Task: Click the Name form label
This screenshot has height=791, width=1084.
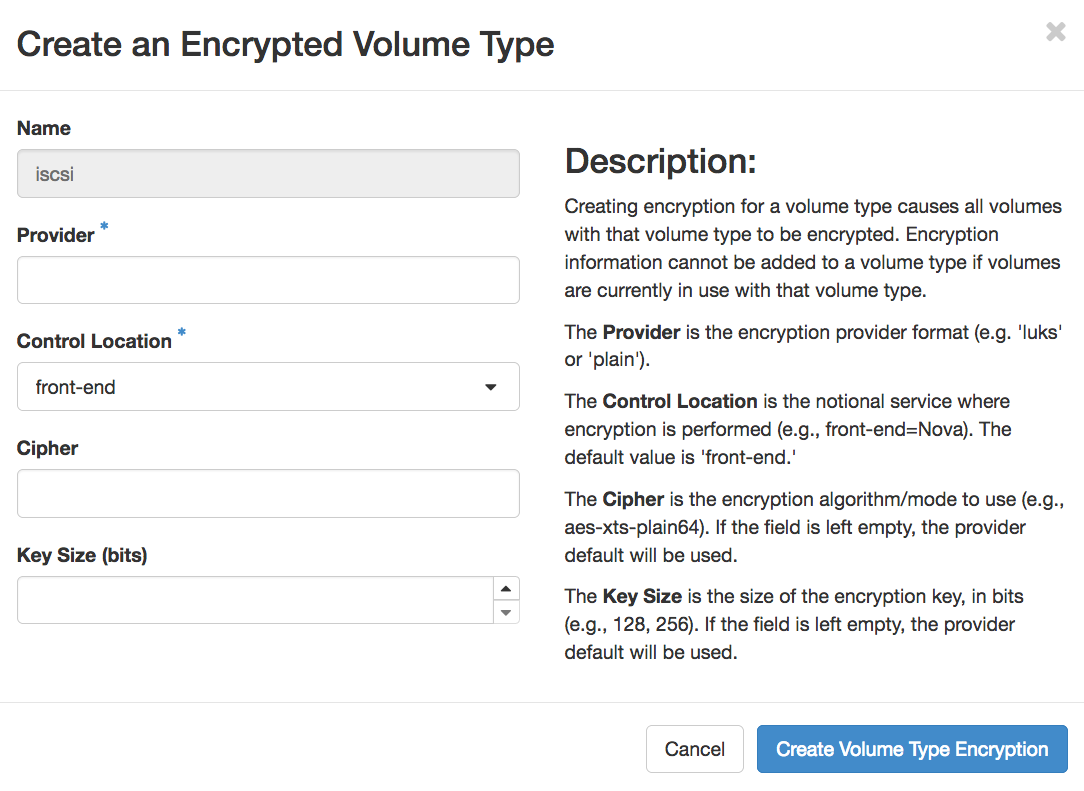Action: coord(44,128)
